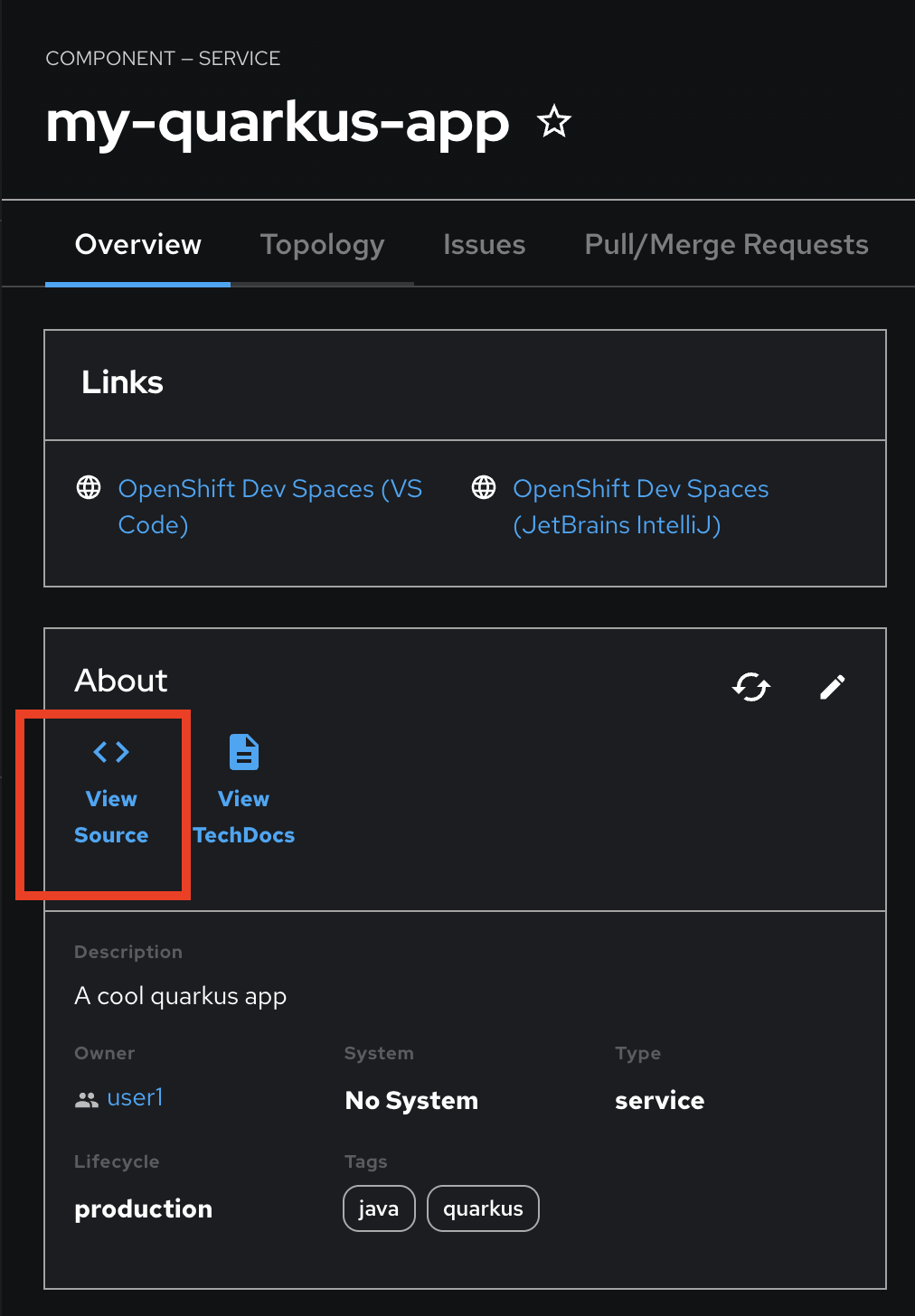Click the my-quarkus-app title heading

(x=278, y=124)
